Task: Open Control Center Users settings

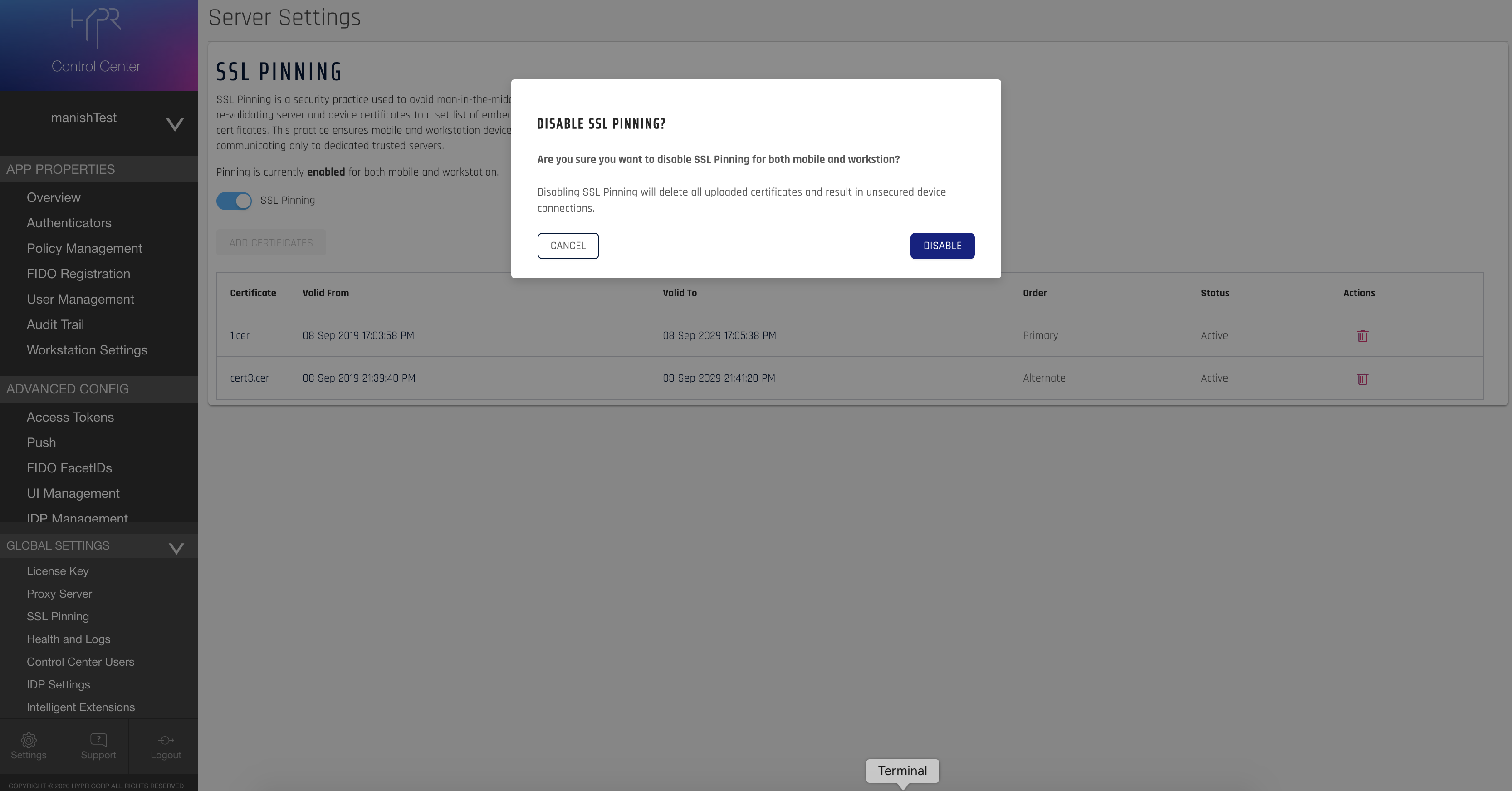Action: (80, 662)
